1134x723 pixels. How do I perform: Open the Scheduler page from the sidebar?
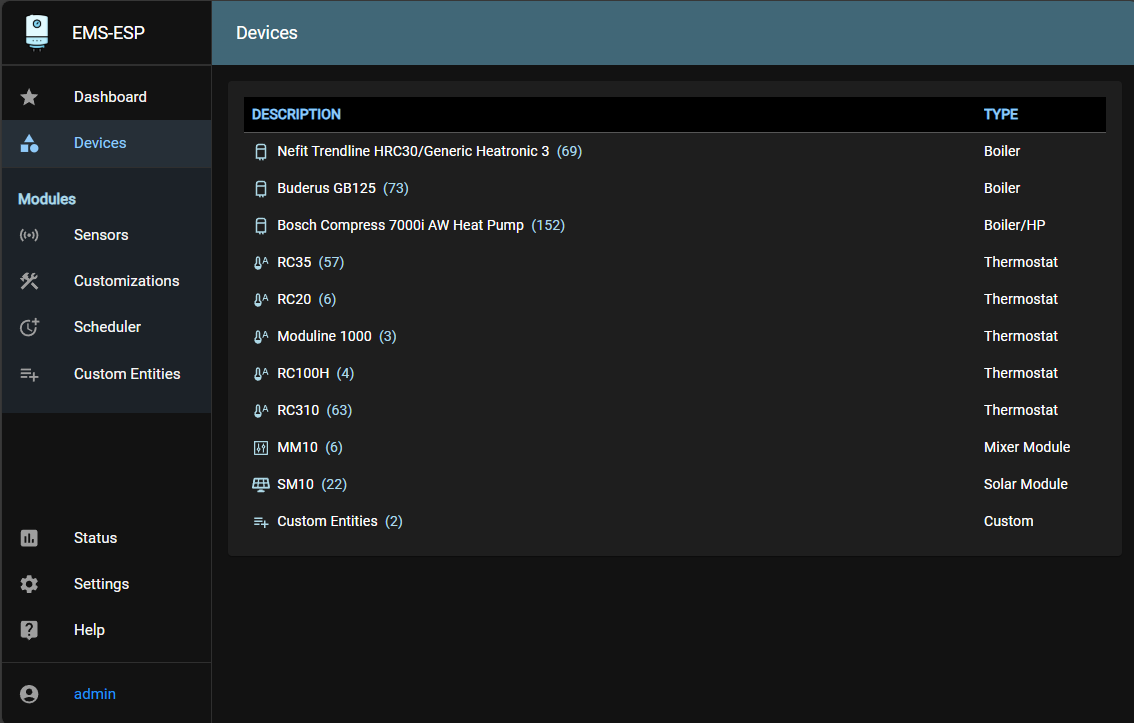pyautogui.click(x=109, y=326)
